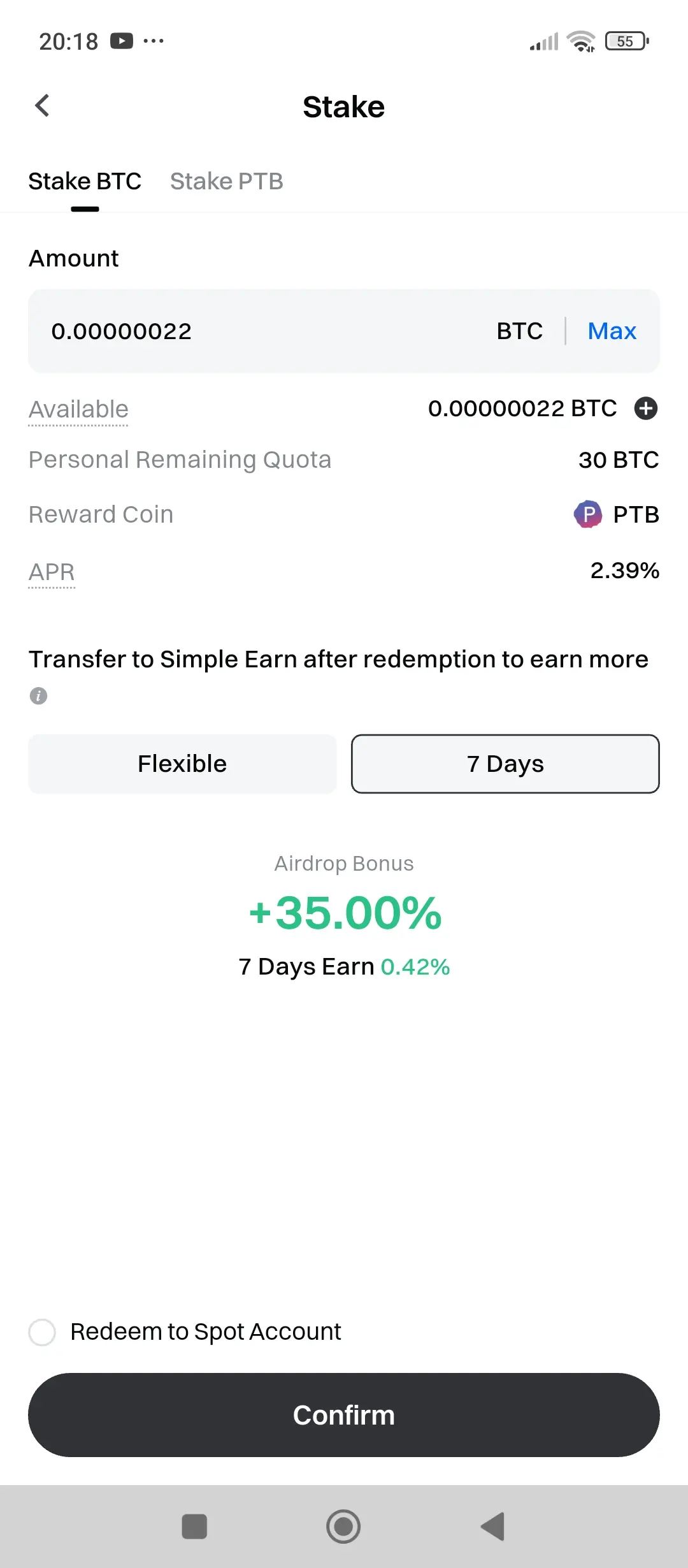Tap the Android home navigation button

[343, 1527]
